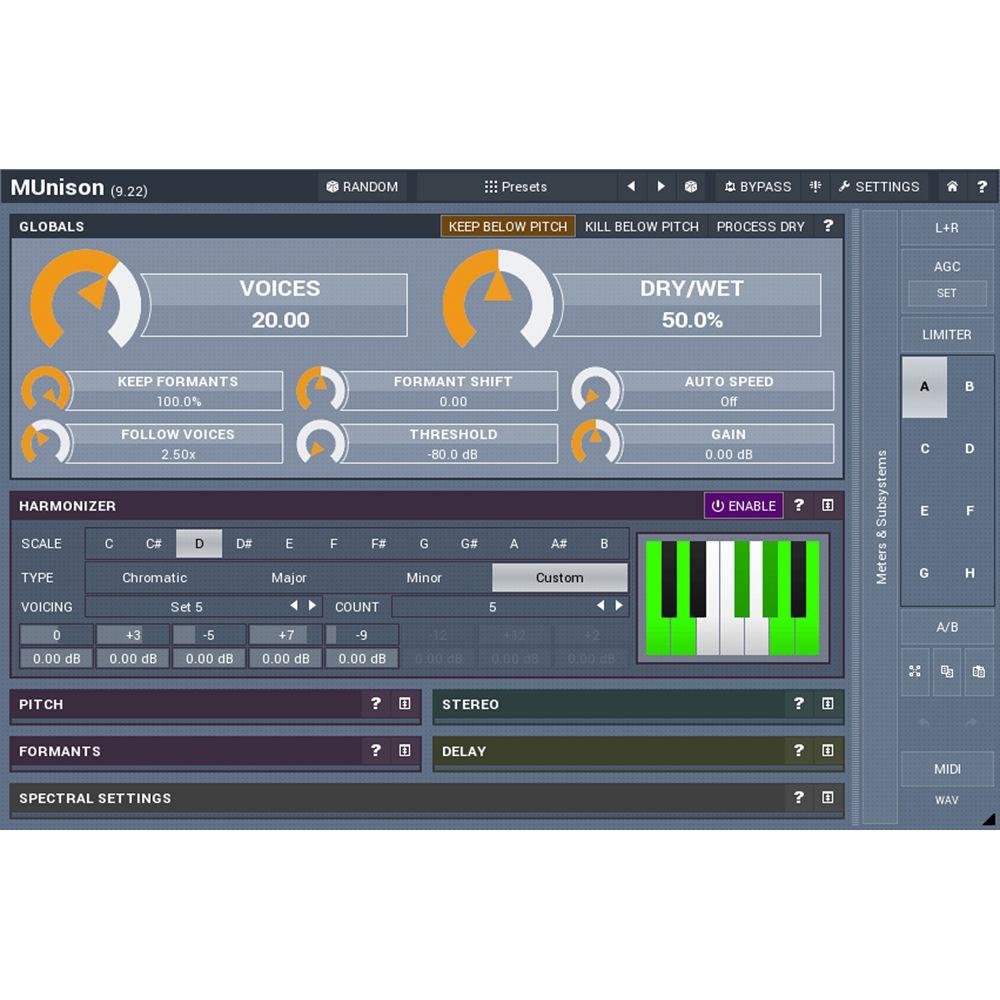Open Settings via the wrench icon

pyautogui.click(x=880, y=186)
